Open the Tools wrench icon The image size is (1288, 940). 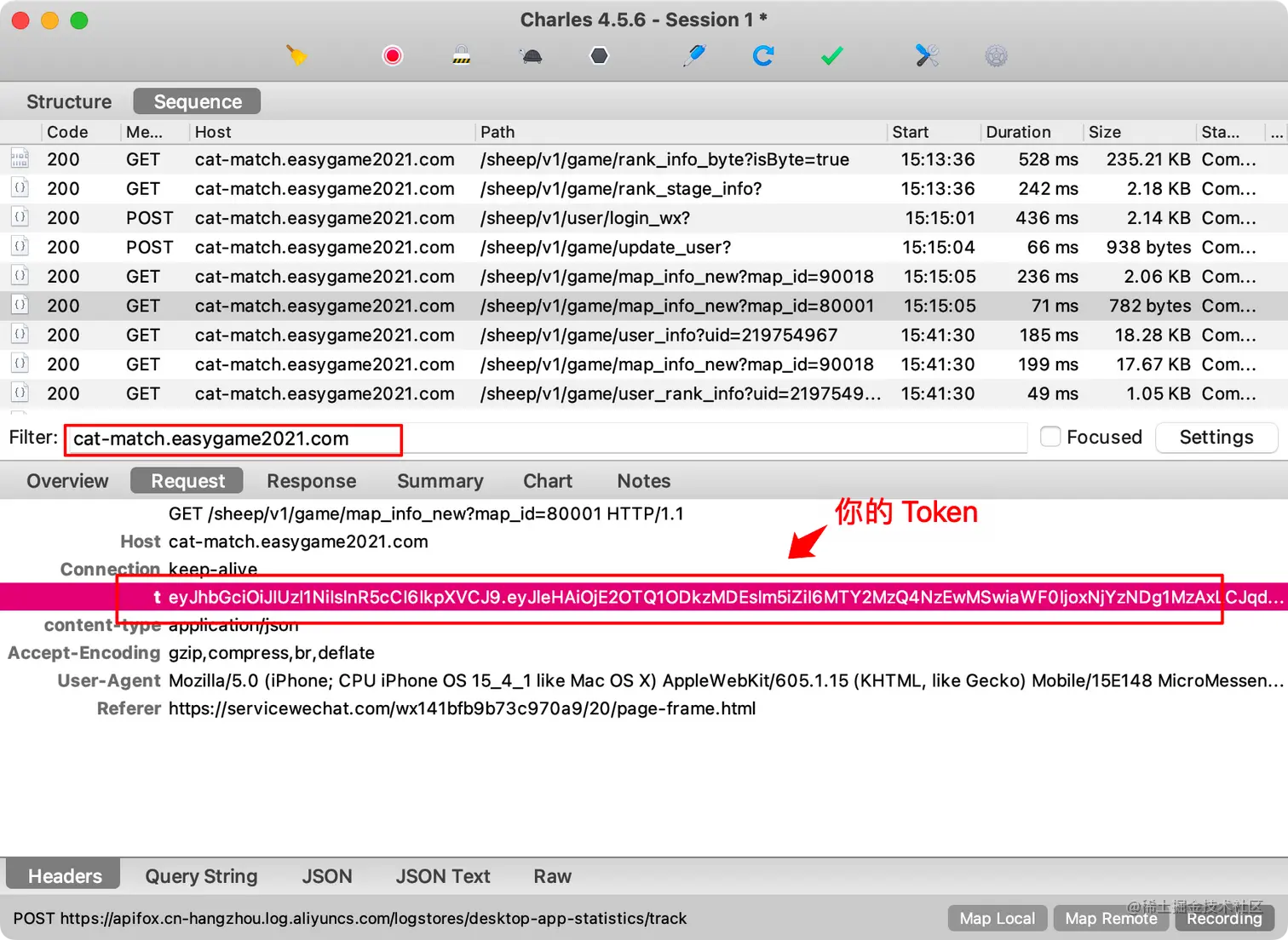tap(927, 56)
